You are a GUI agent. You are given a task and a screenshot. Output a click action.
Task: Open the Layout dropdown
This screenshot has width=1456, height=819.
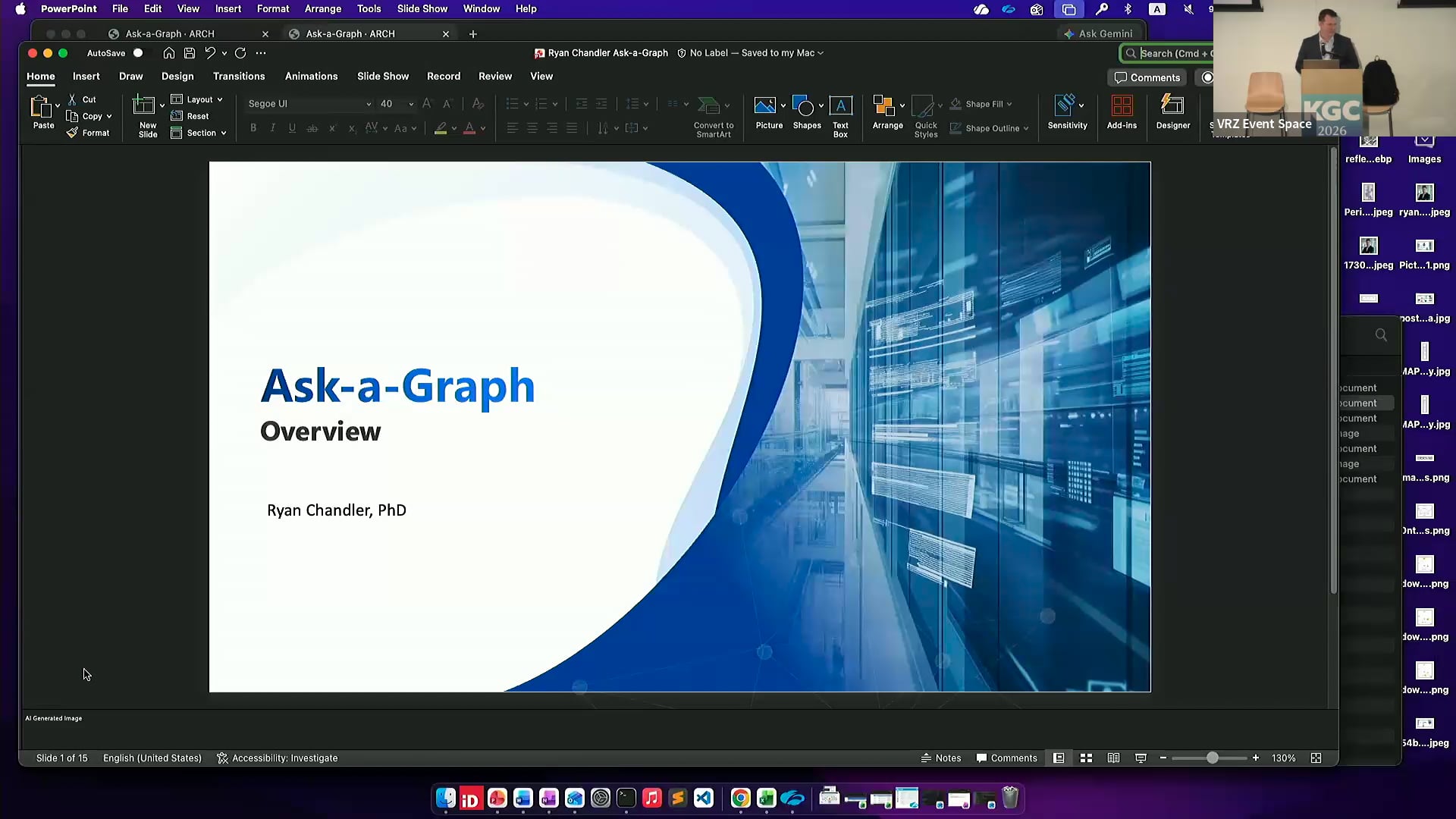(197, 99)
